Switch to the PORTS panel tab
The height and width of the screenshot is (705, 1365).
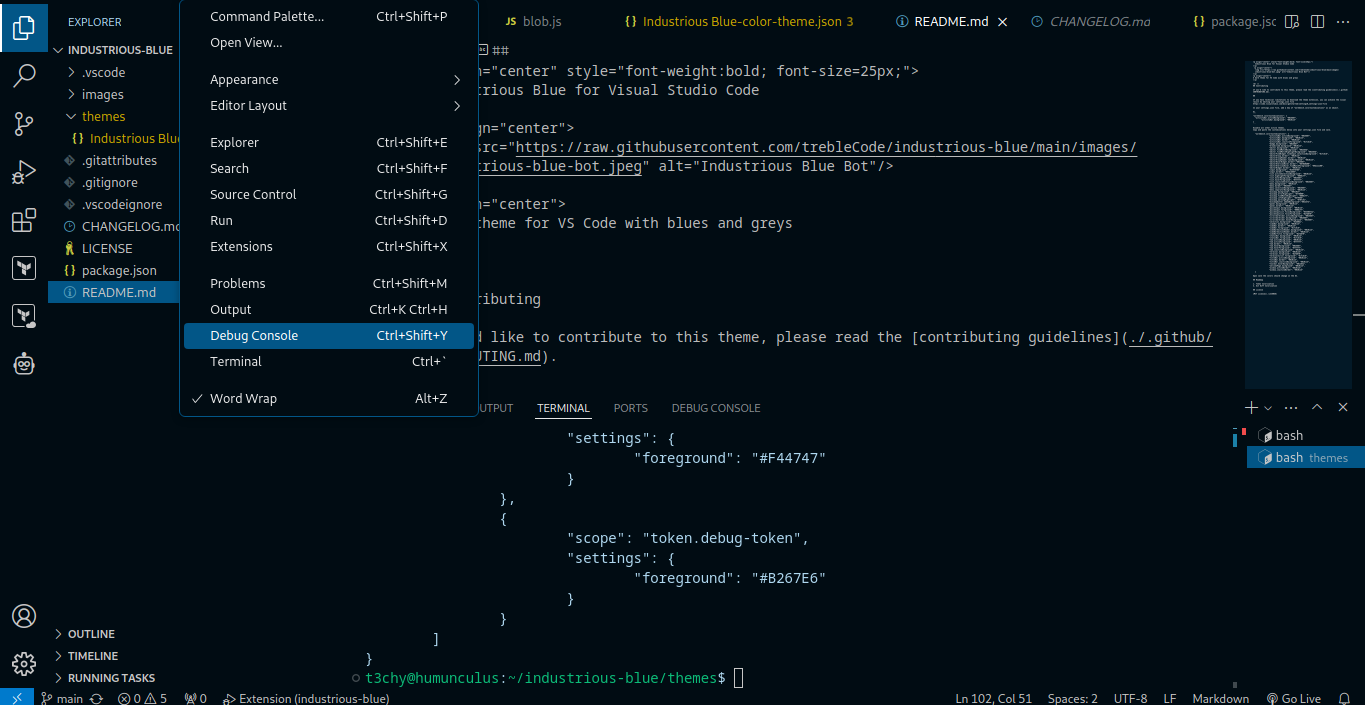point(630,408)
